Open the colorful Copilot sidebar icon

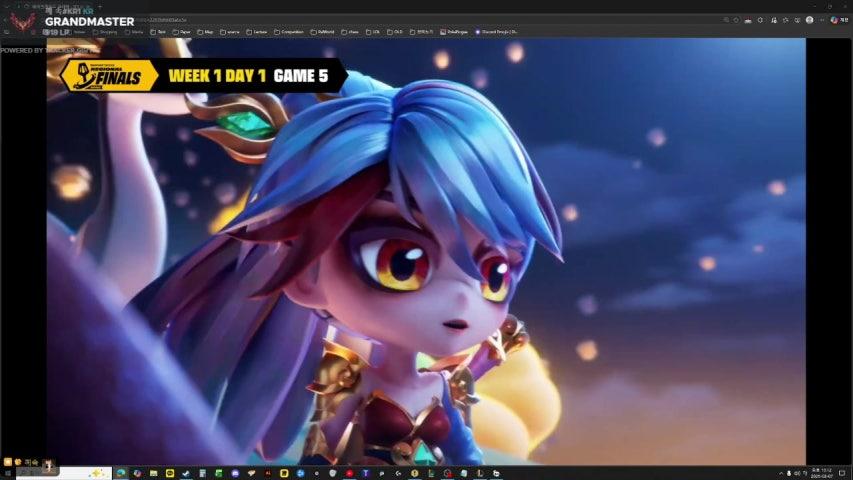tap(835, 20)
